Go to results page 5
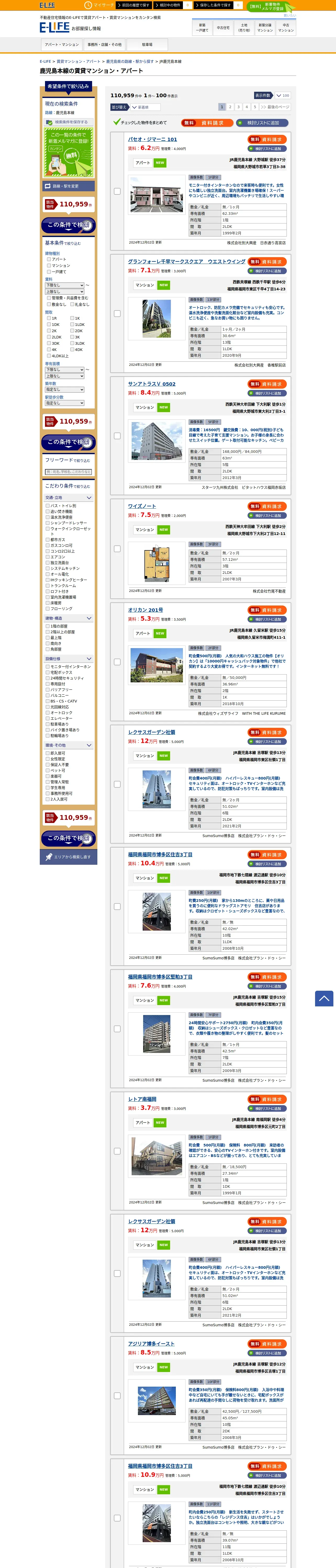Screen dimensions: 336x1568 pos(255,107)
